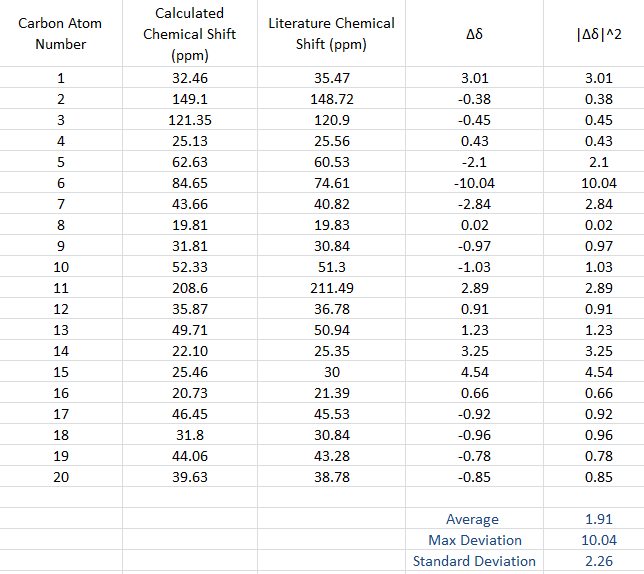Select literature value 148.72
The image size is (644, 574).
(x=331, y=99)
